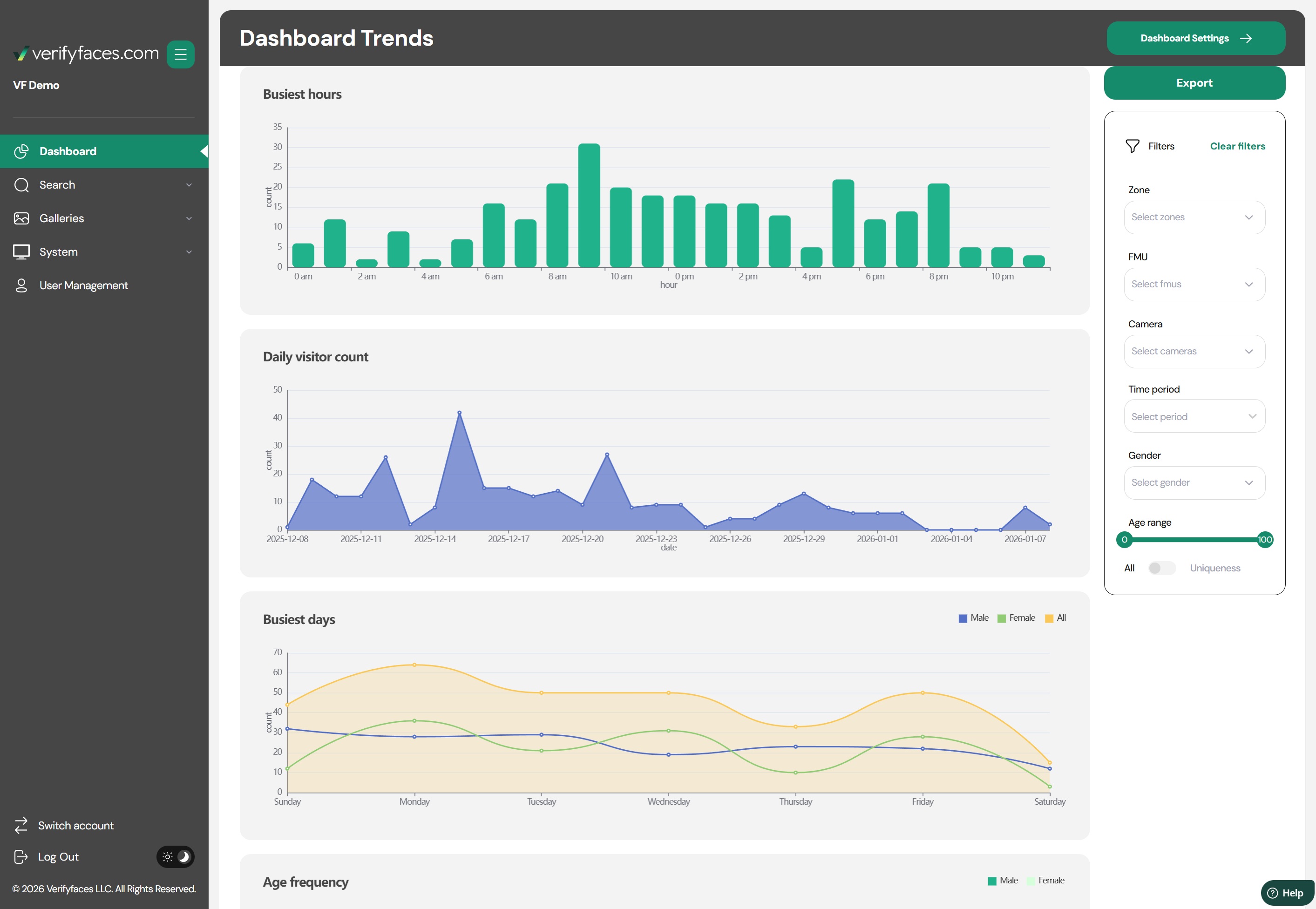1316x909 pixels.
Task: Click the Dashboard pie chart icon
Action: [x=21, y=151]
